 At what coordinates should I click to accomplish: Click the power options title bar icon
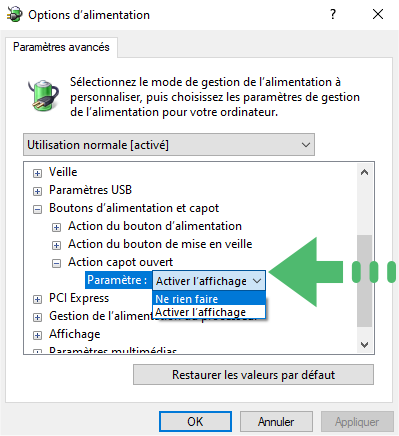pos(15,15)
